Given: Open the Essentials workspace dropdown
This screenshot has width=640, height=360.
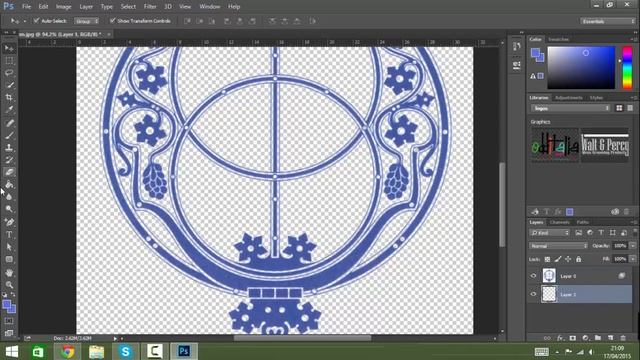Looking at the screenshot, I should tap(607, 21).
